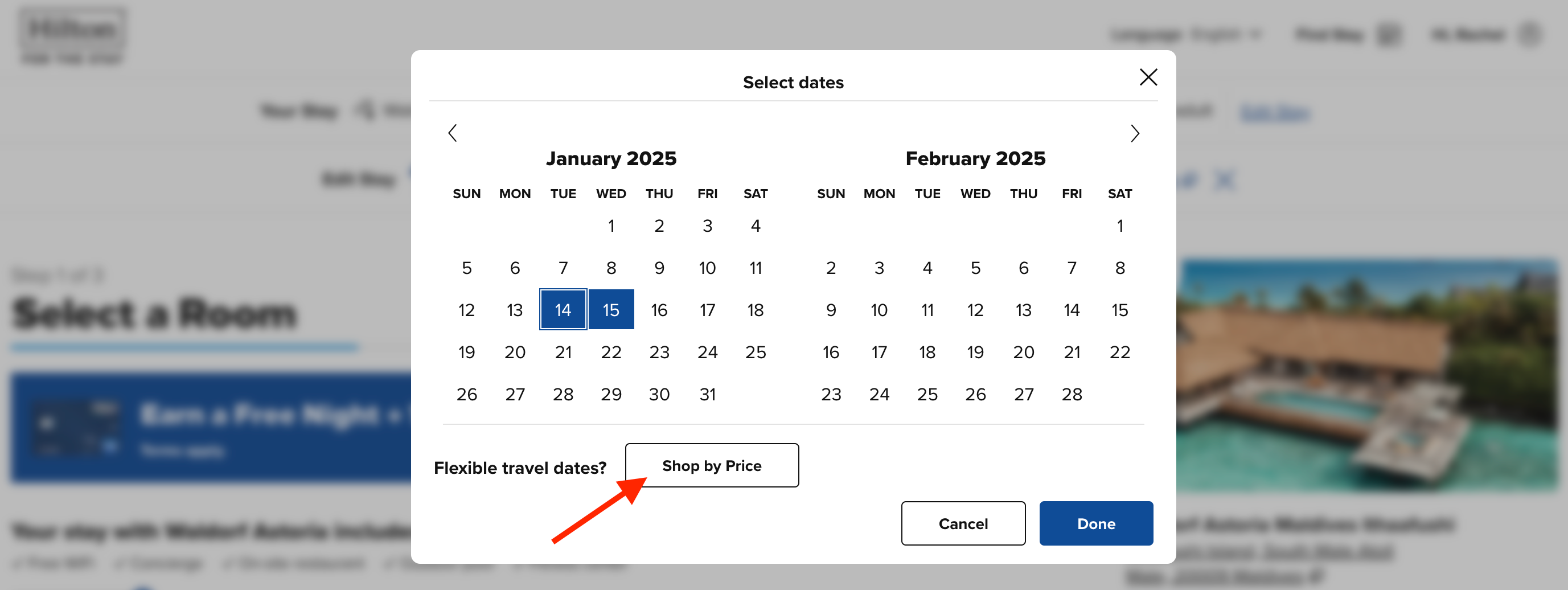Viewport: 1568px width, 590px height.
Task: Select February 22 in the calendar
Action: point(1119,352)
